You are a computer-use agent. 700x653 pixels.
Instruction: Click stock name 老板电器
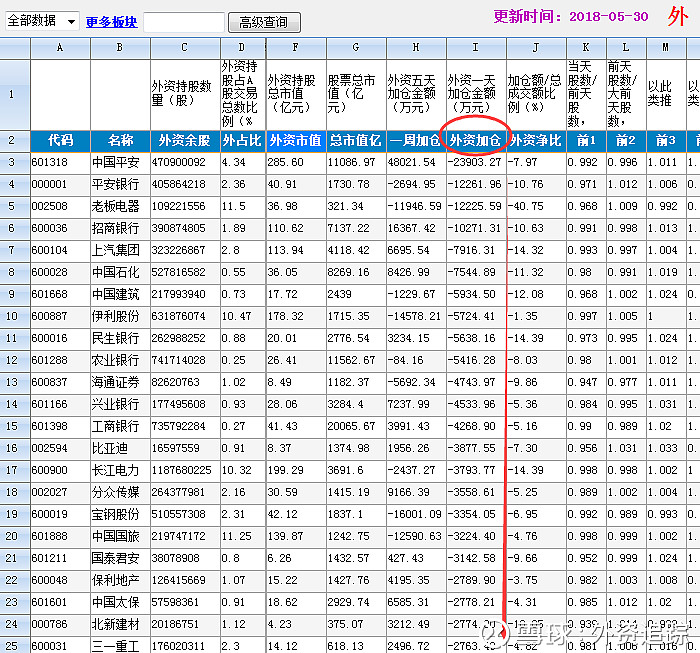[x=115, y=206]
